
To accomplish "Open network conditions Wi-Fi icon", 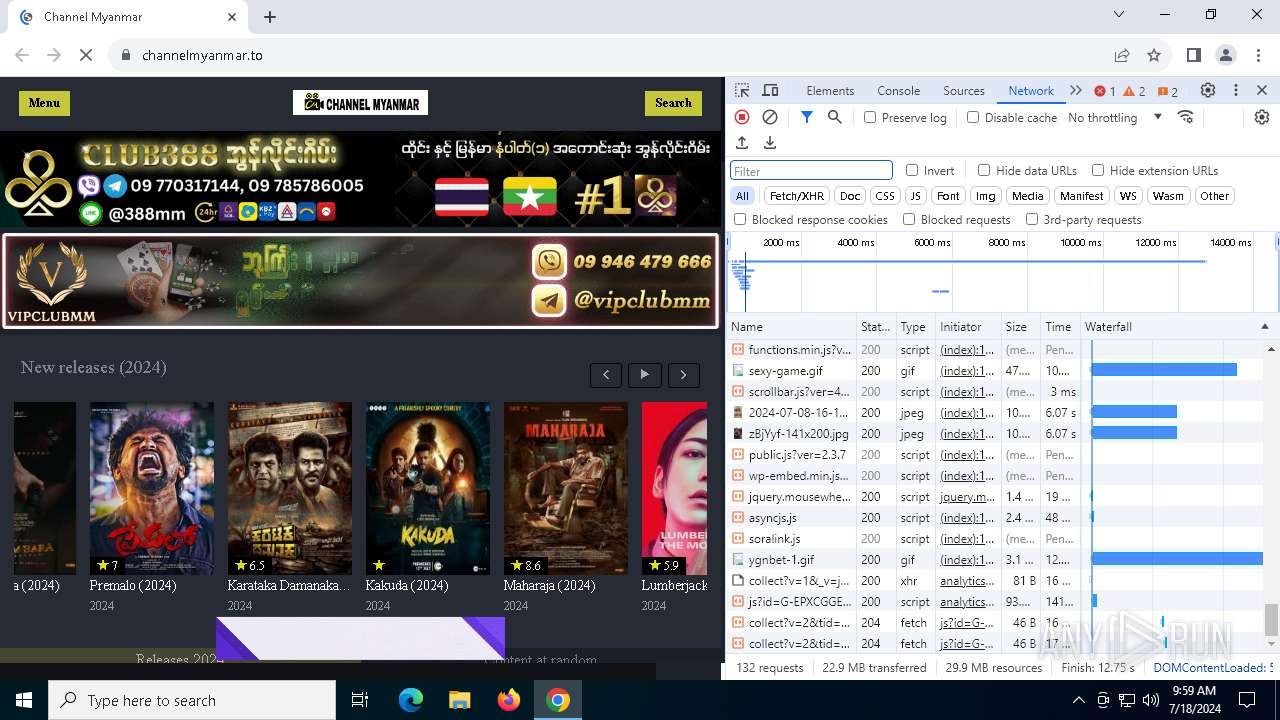I will pos(1186,117).
